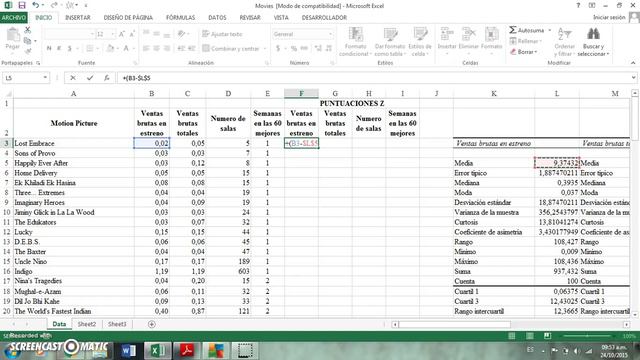Open Word from the Windows taskbar
The height and width of the screenshot is (360, 640).
[x=128, y=351]
